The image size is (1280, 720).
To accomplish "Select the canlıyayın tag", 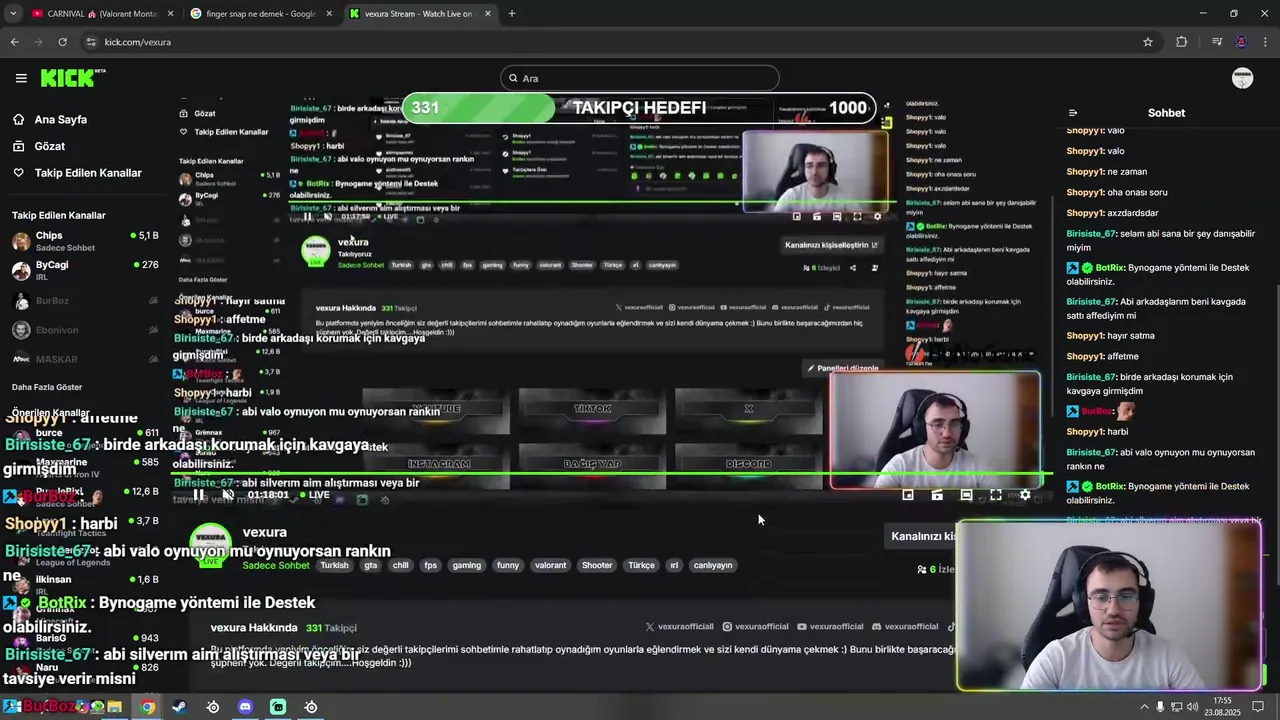I will pos(713,565).
